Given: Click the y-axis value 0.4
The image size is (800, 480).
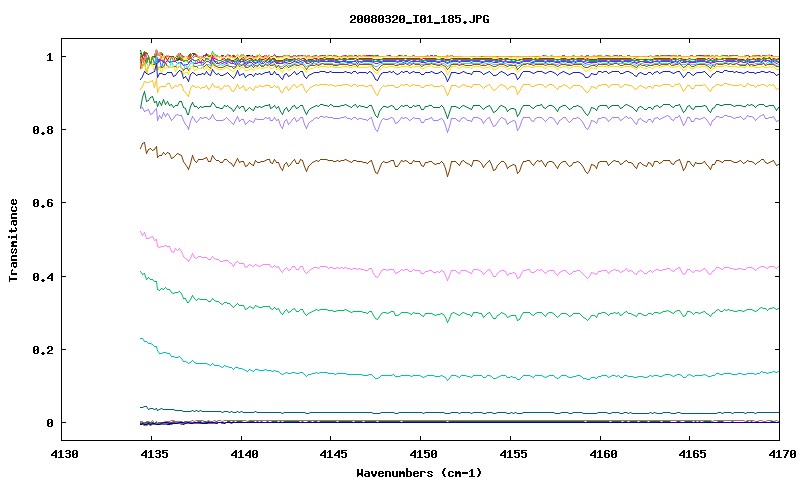Looking at the screenshot, I should 43,276.
